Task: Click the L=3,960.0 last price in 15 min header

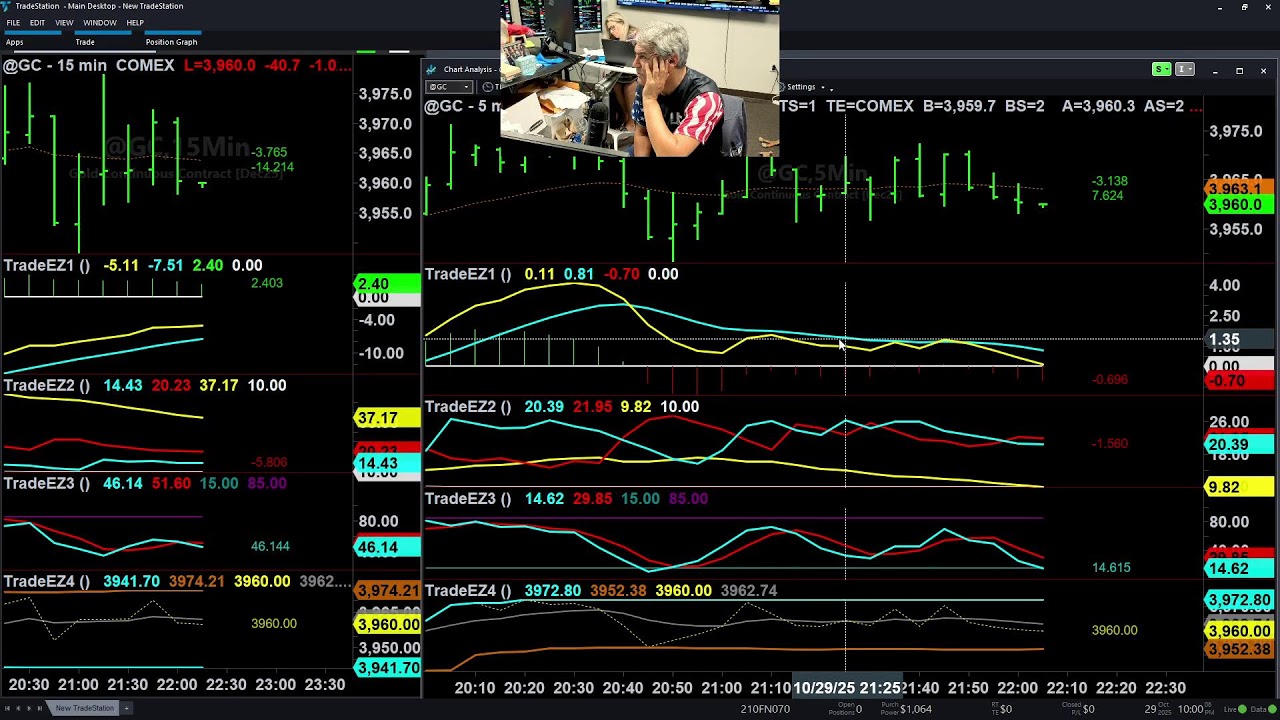Action: [219, 65]
